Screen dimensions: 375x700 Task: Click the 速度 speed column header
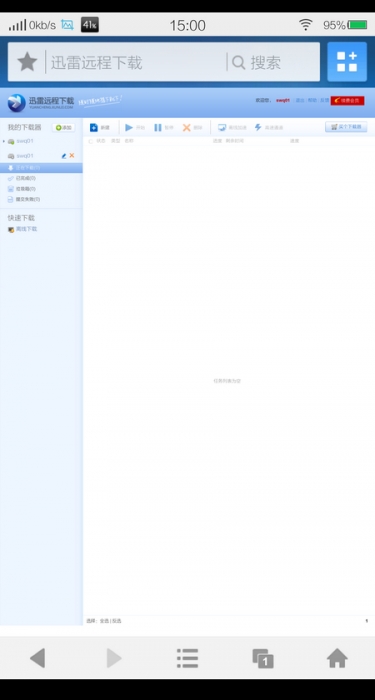click(x=295, y=141)
